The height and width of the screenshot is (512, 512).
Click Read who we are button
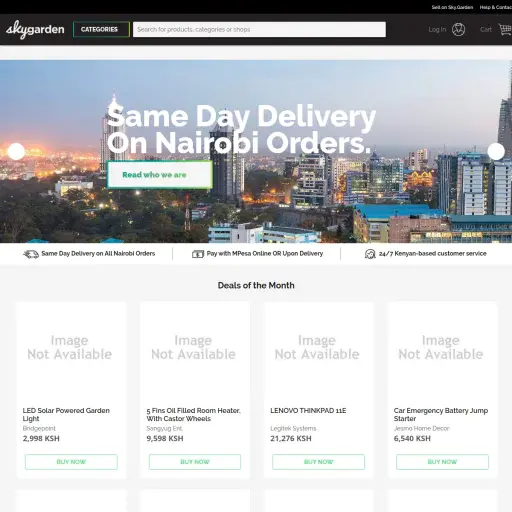point(160,175)
